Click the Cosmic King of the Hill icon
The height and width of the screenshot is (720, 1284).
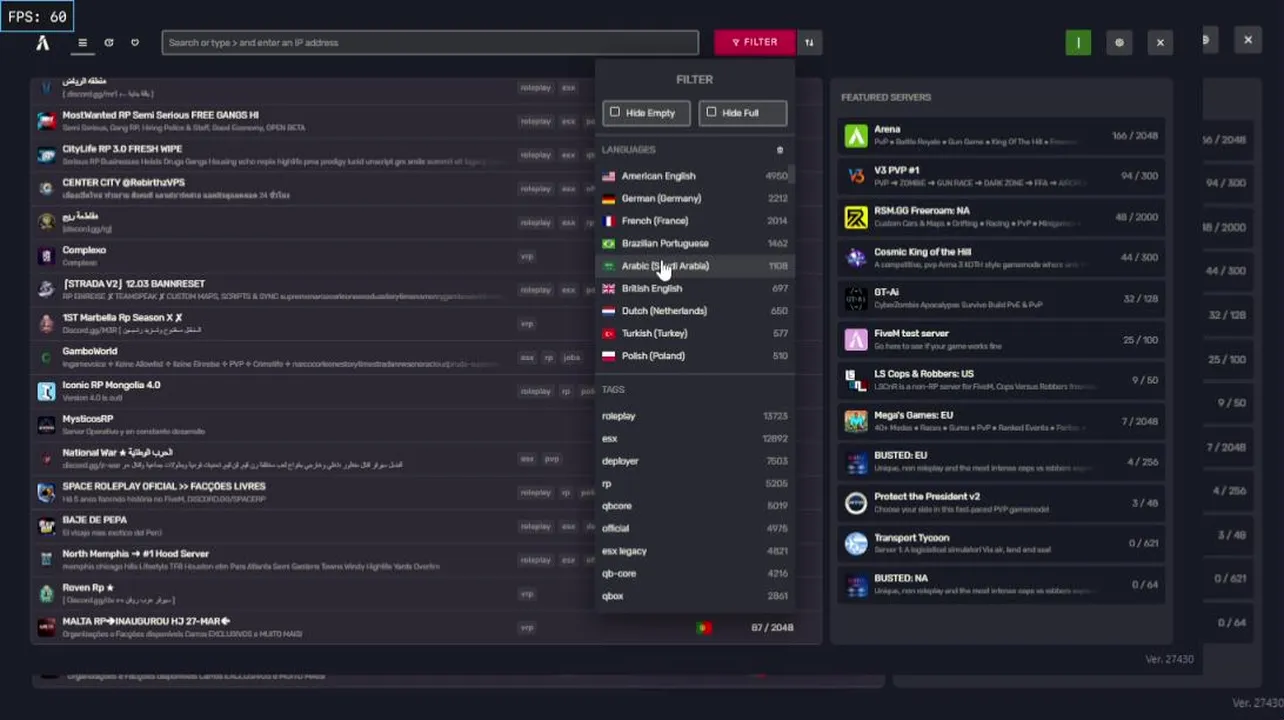pyautogui.click(x=856, y=258)
